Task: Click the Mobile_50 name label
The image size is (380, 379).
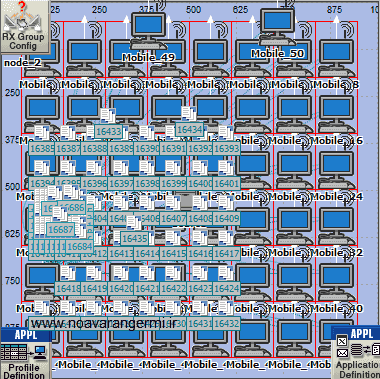Action: (277, 54)
